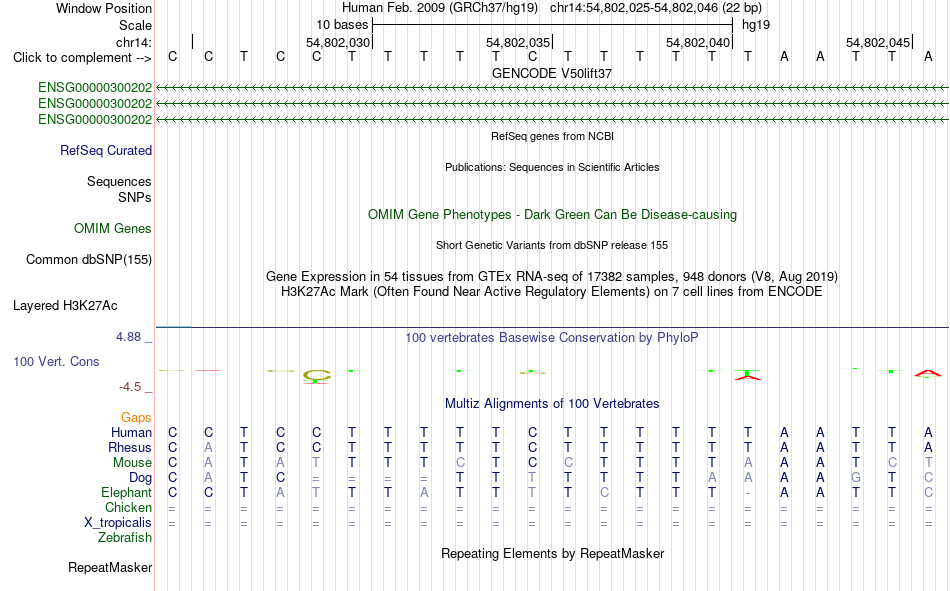This screenshot has width=950, height=591.
Task: Select the Dog alignment row label
Action: tap(140, 478)
